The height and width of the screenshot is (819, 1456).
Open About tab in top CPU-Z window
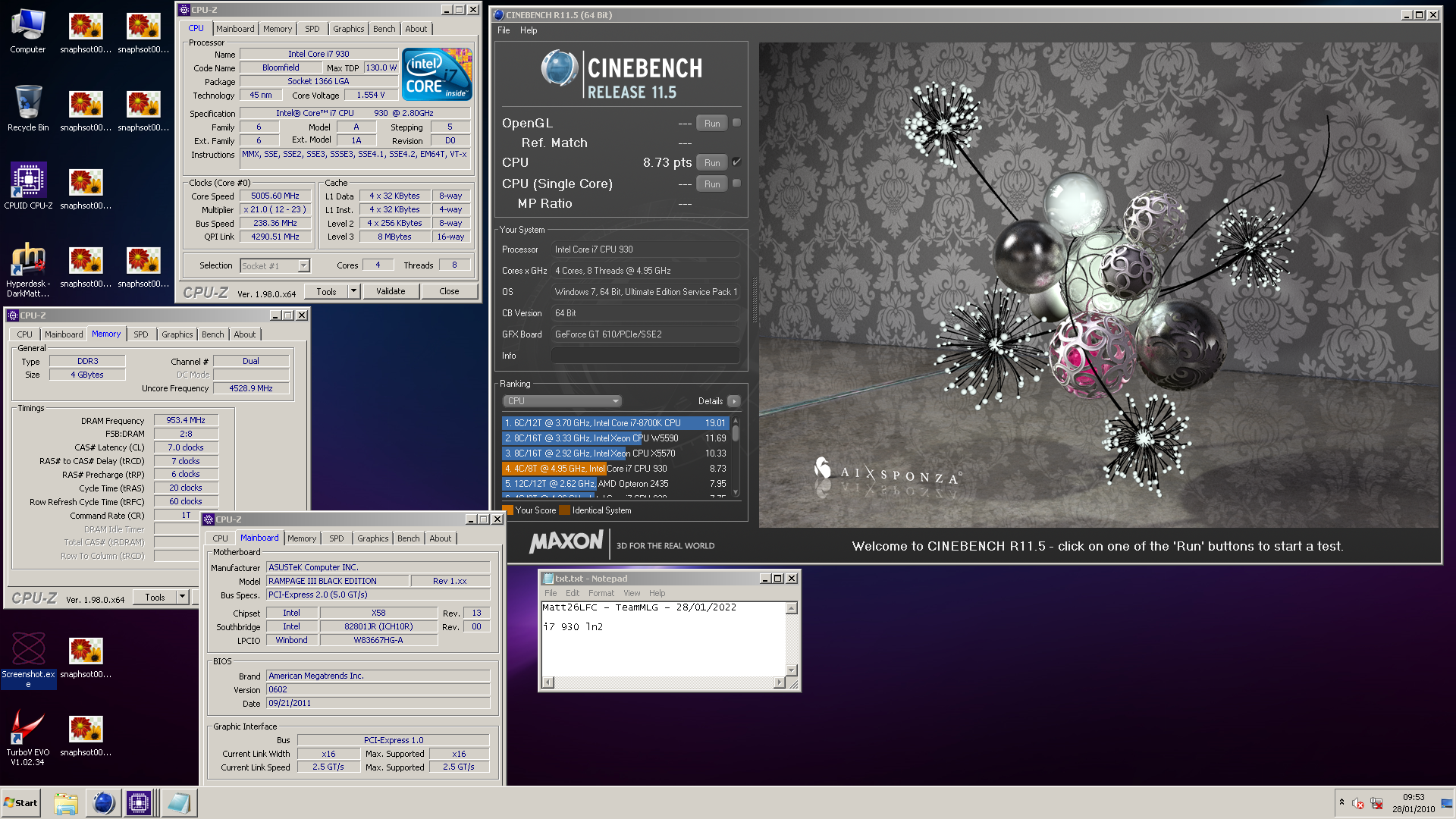point(416,29)
